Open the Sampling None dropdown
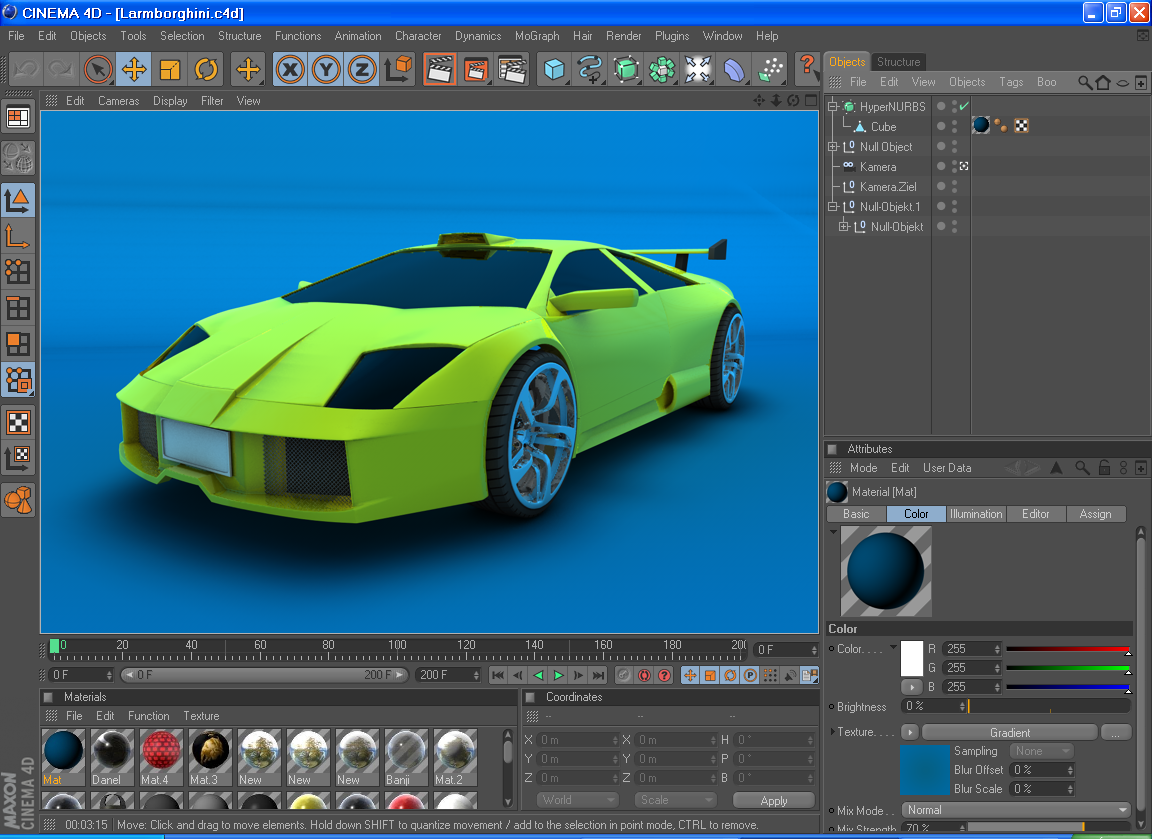Image resolution: width=1152 pixels, height=839 pixels. (1043, 751)
